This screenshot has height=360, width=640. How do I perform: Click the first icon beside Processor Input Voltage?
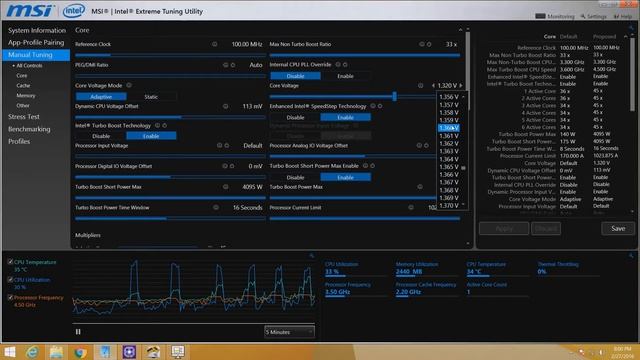(220, 146)
